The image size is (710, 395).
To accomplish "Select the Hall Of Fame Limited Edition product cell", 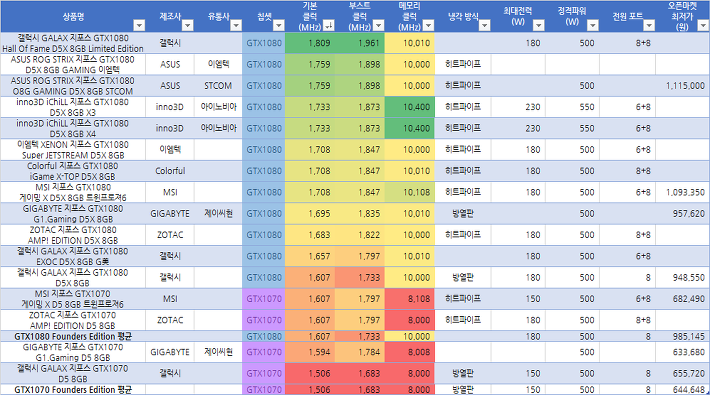I will (73, 43).
